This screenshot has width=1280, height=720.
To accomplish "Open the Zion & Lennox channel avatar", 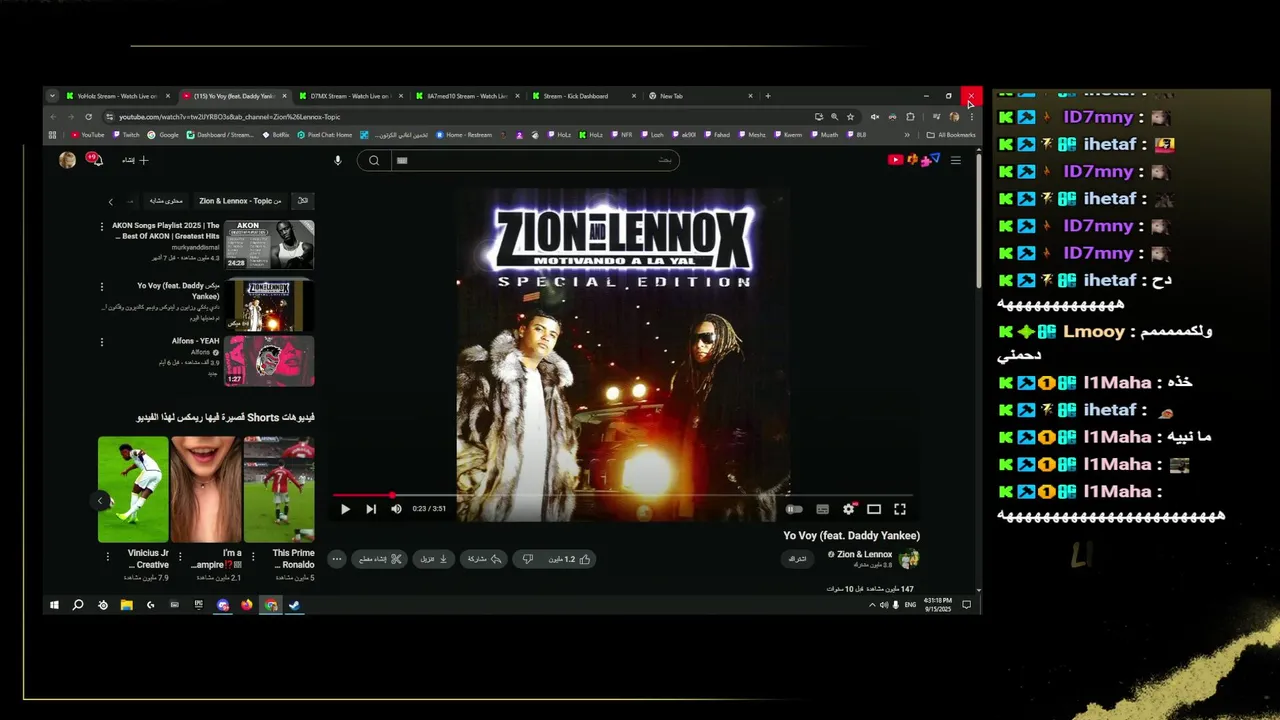I will point(909,559).
